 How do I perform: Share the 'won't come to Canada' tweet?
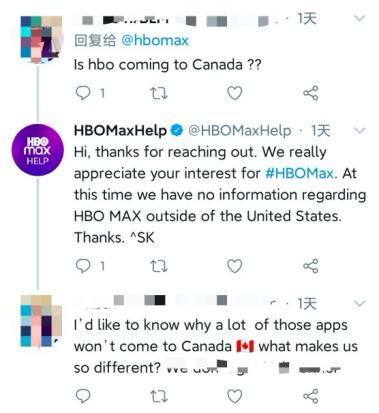311,396
